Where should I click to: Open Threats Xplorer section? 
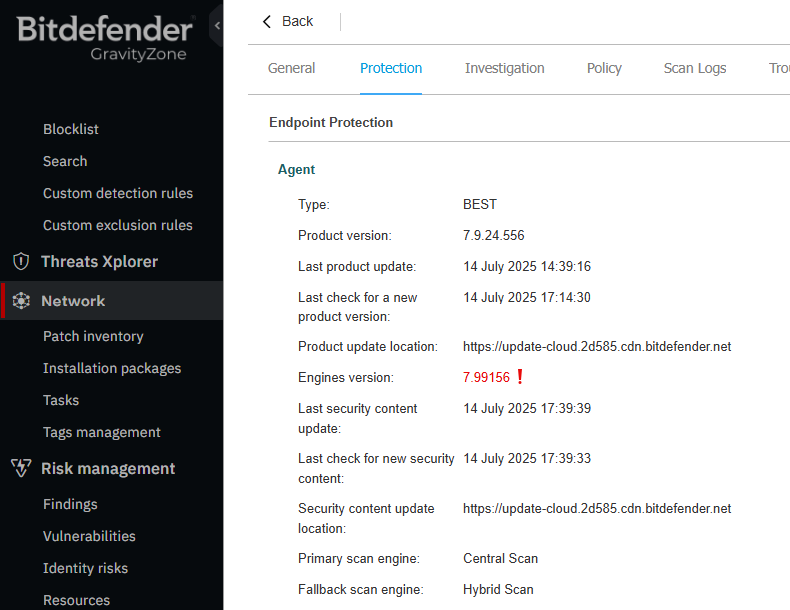[99, 261]
